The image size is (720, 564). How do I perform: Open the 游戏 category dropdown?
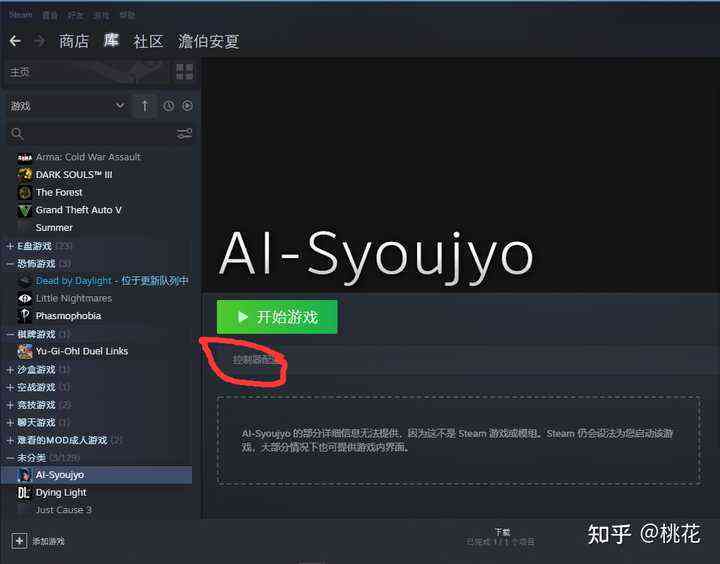(x=68, y=106)
